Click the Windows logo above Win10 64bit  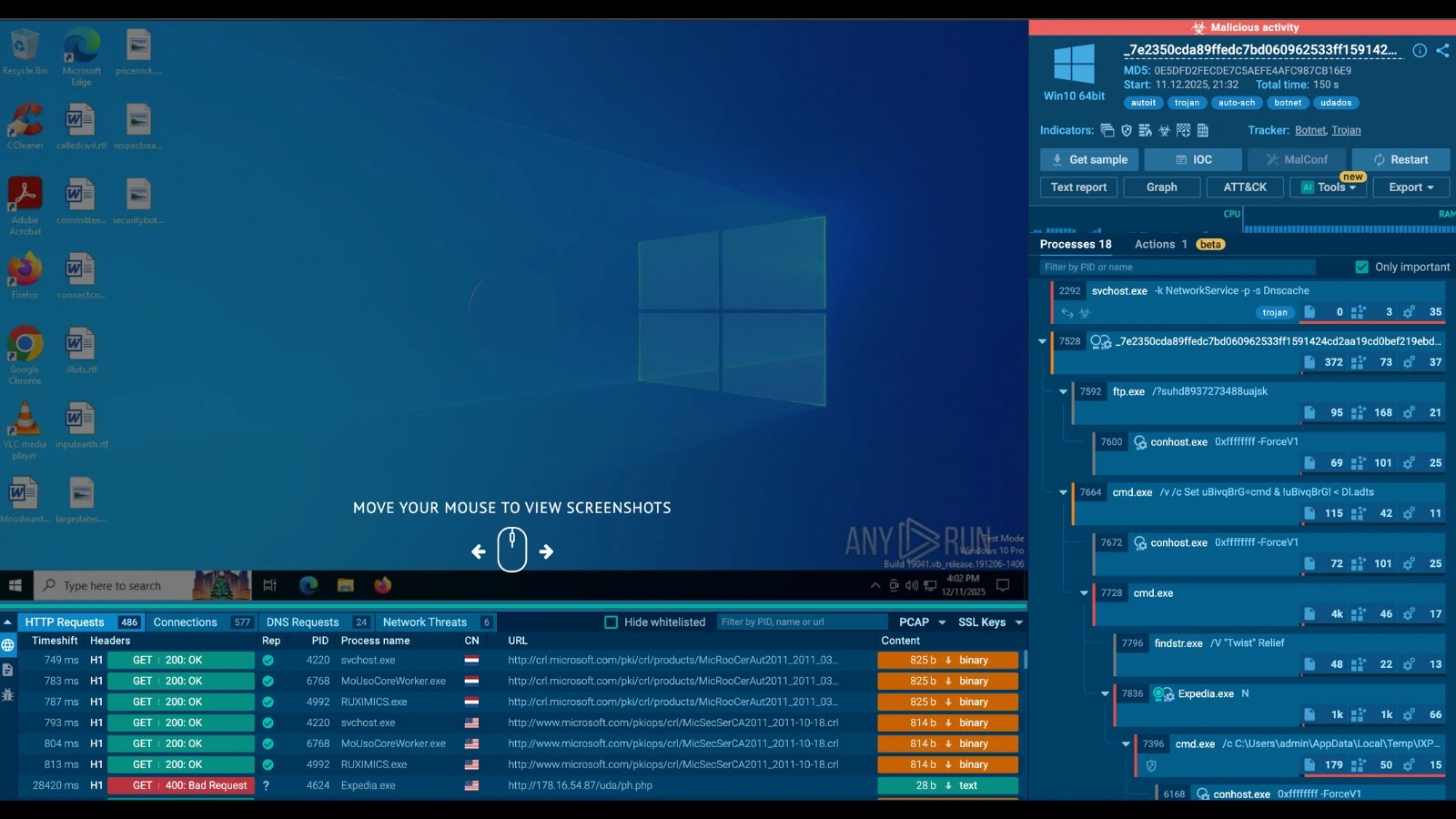click(x=1075, y=66)
